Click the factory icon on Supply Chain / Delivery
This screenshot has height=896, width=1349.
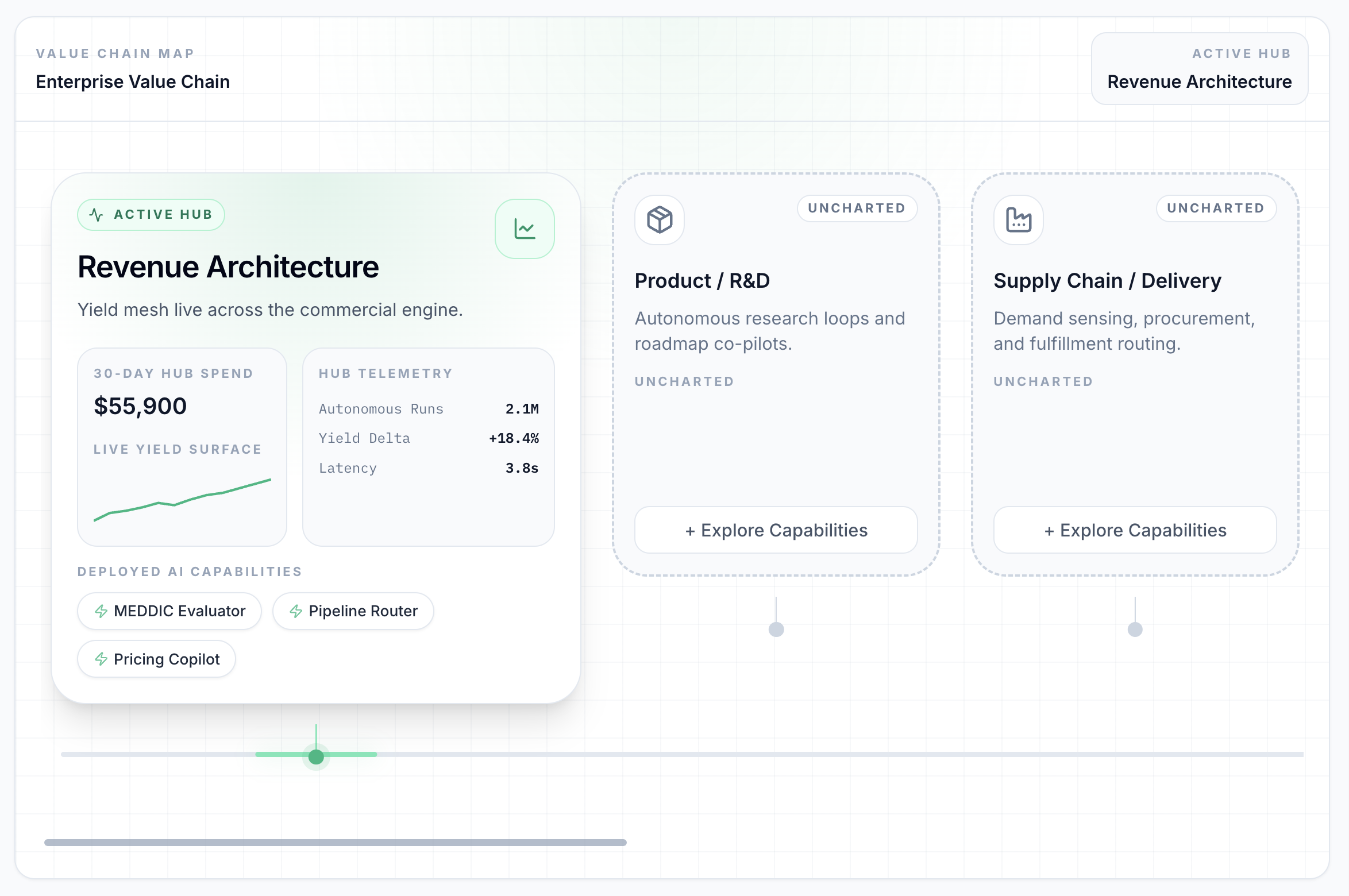[1019, 219]
